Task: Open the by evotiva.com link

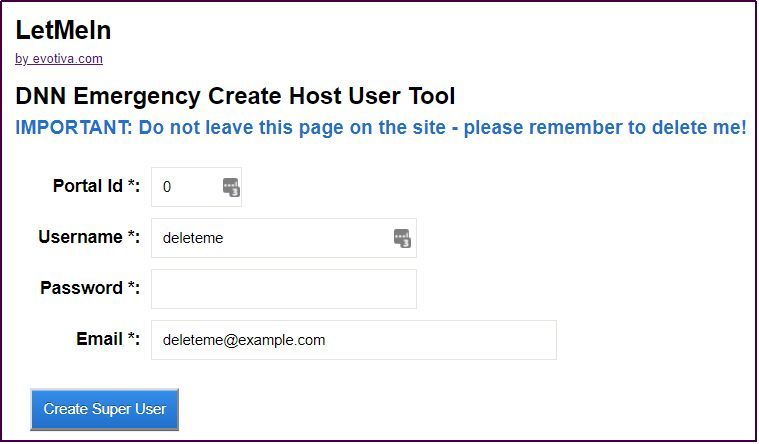Action: pyautogui.click(x=59, y=59)
